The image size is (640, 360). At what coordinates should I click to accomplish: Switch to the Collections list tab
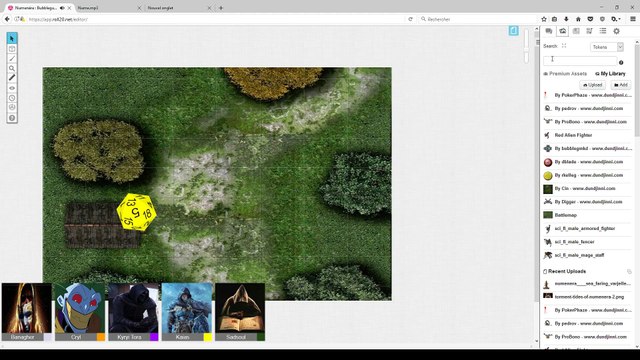click(x=603, y=31)
